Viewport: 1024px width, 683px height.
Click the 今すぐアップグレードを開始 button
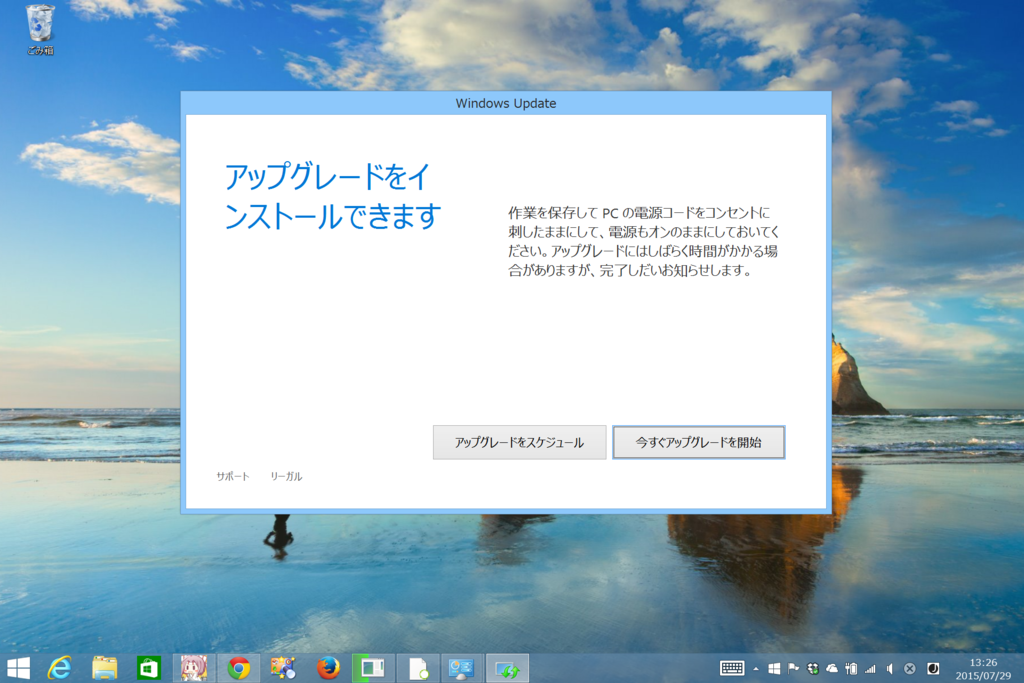pyautogui.click(x=698, y=443)
